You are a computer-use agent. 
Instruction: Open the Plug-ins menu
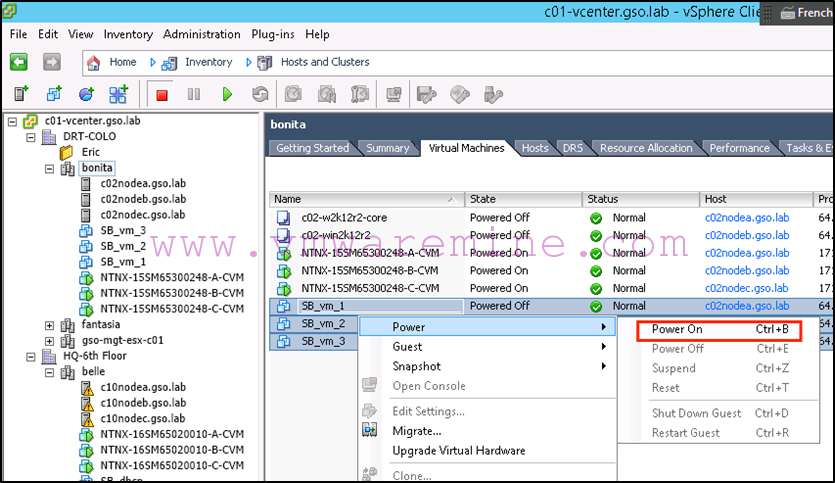tap(273, 34)
